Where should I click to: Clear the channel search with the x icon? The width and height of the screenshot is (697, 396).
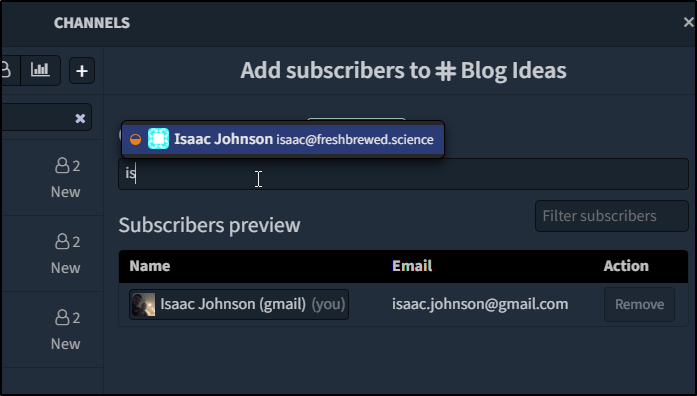[x=80, y=118]
